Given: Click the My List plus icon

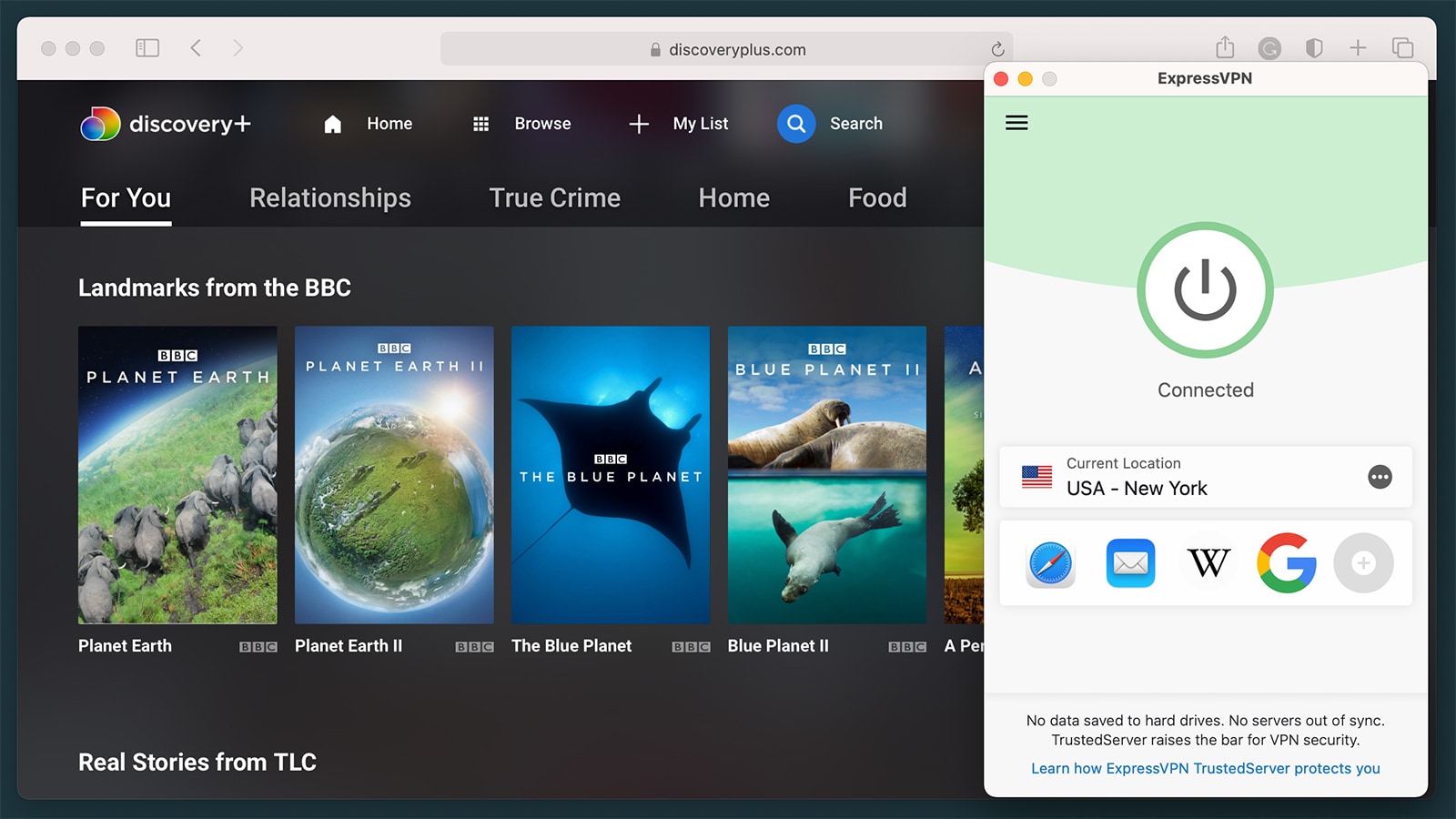Looking at the screenshot, I should click(639, 124).
